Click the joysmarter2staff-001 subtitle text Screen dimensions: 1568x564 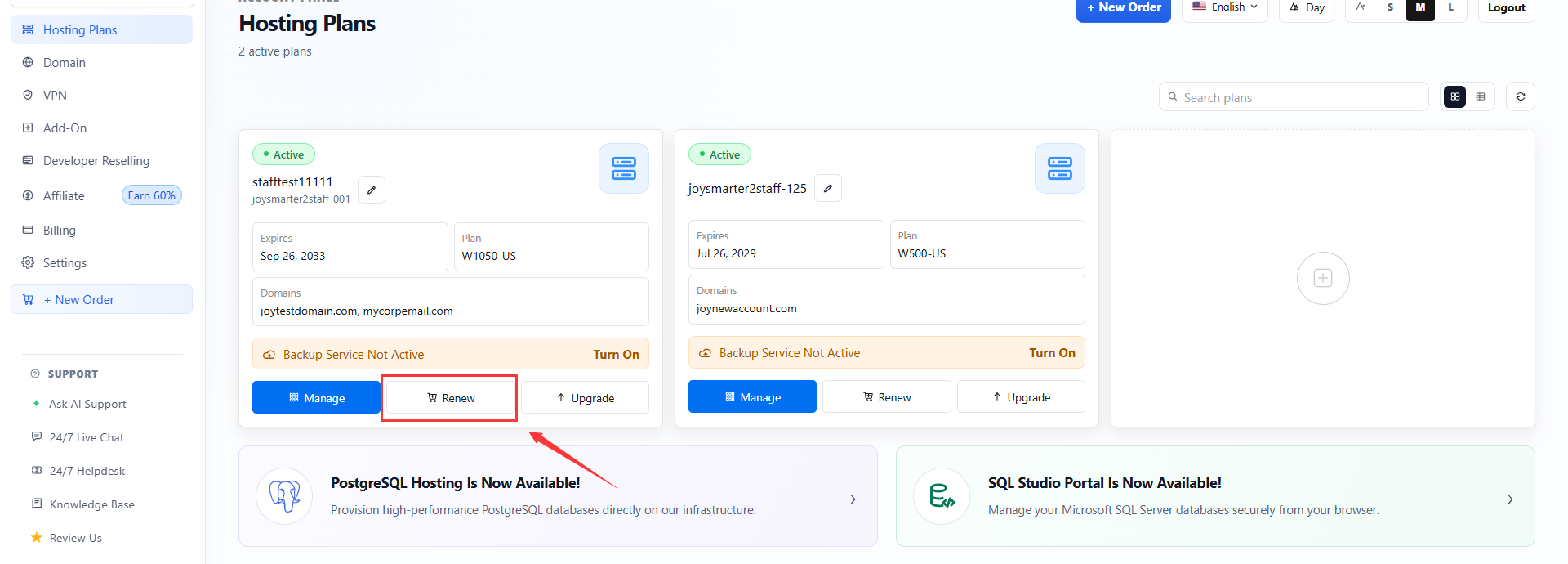click(301, 199)
